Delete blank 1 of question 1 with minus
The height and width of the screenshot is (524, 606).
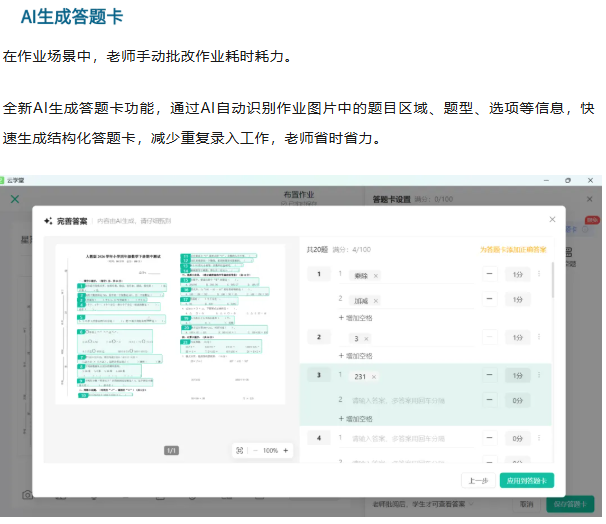pos(489,274)
